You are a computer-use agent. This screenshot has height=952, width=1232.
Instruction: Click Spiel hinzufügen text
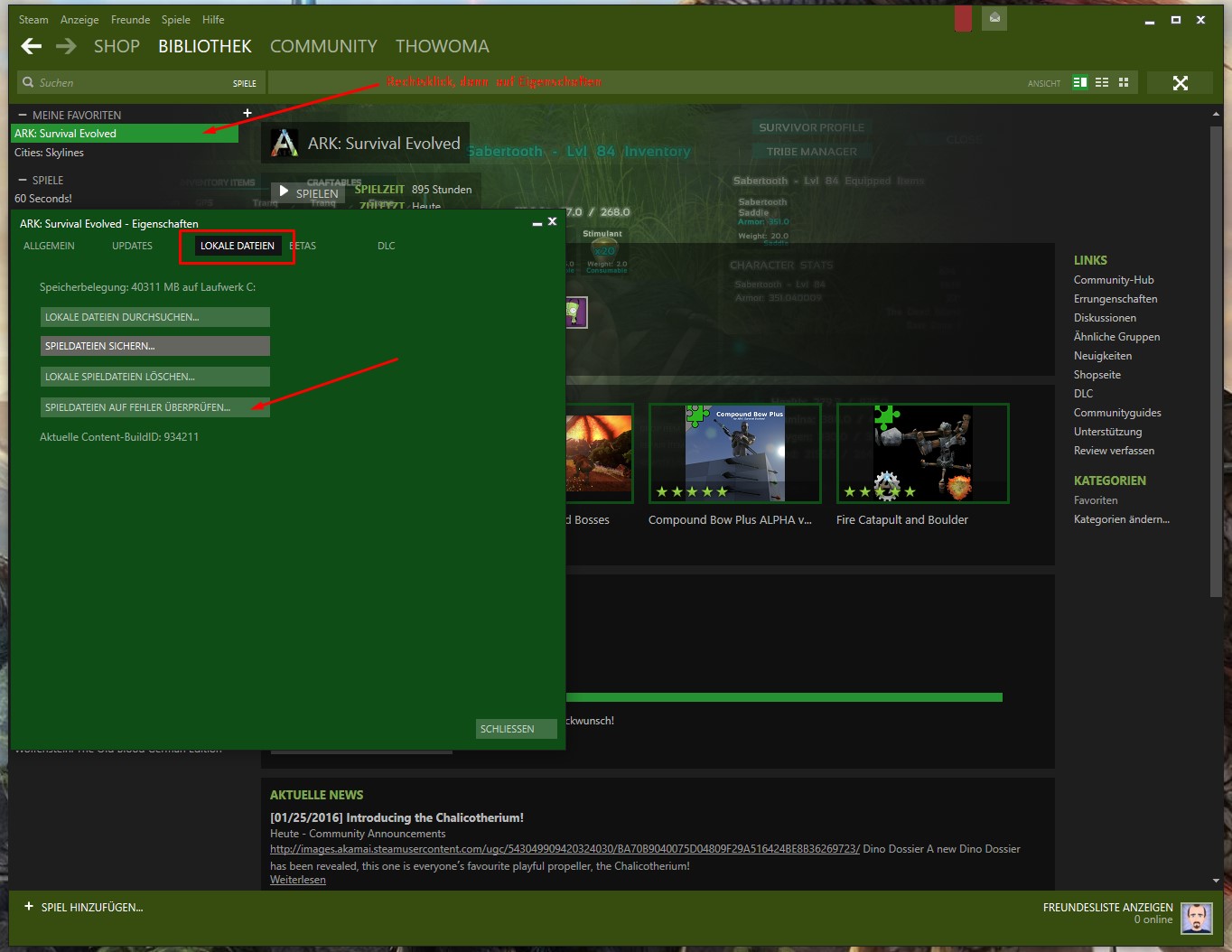tap(92, 907)
